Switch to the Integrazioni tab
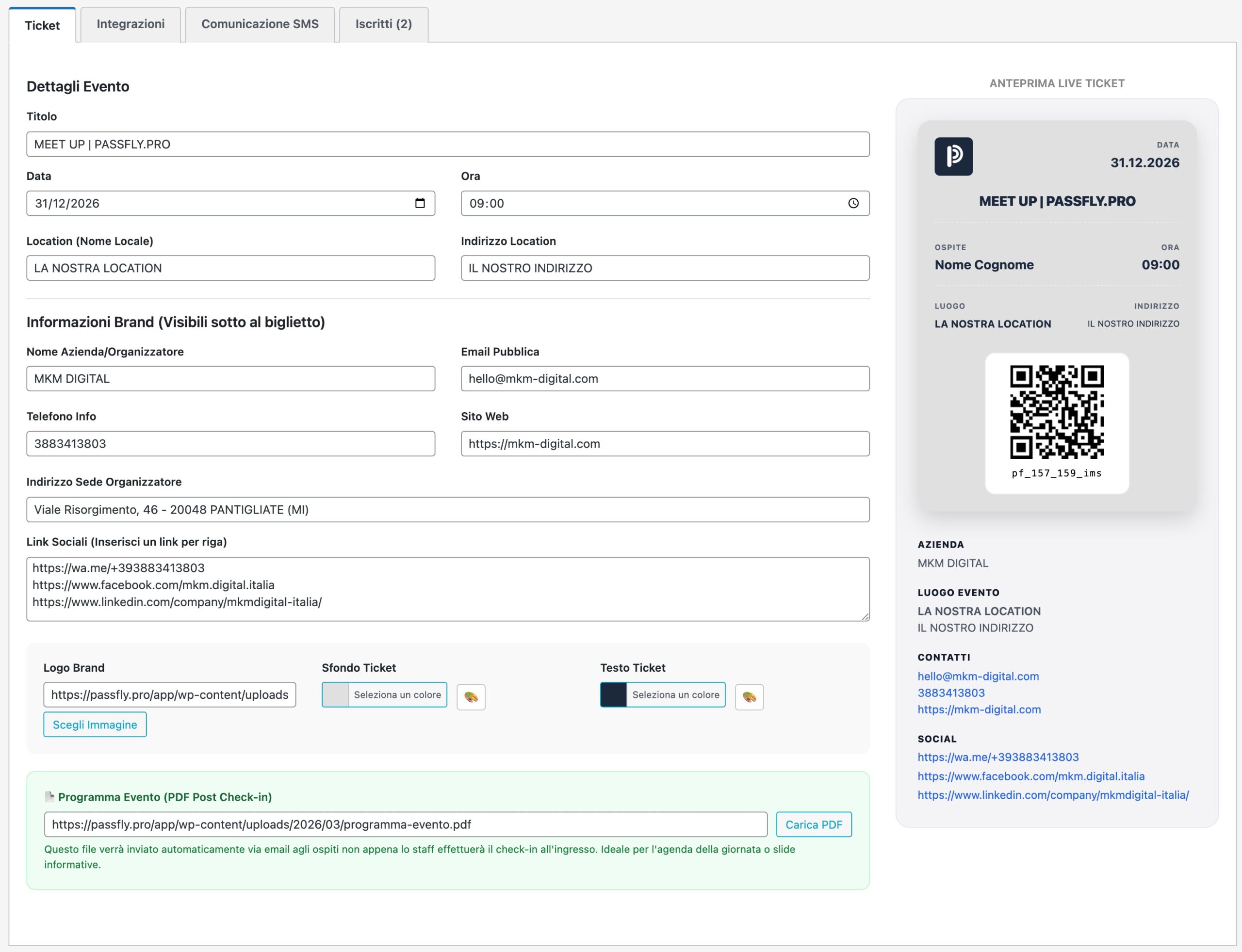Screen dimensions: 1242x952 131,24
